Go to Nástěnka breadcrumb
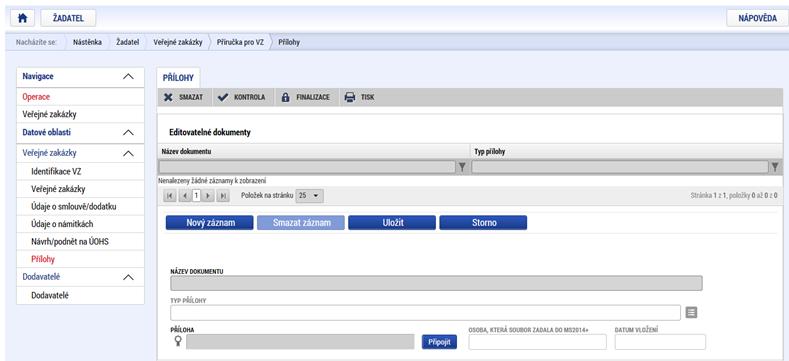The image size is (789, 361). click(x=87, y=42)
